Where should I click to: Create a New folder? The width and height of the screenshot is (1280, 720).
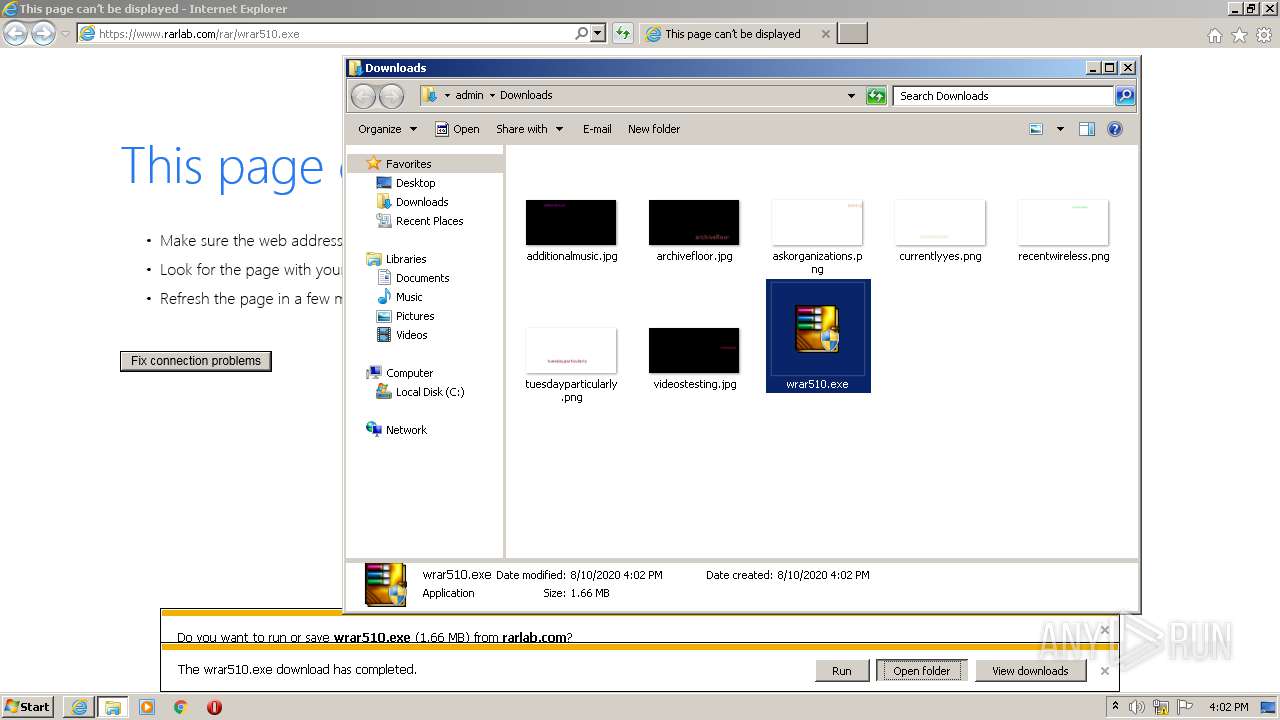tap(654, 129)
